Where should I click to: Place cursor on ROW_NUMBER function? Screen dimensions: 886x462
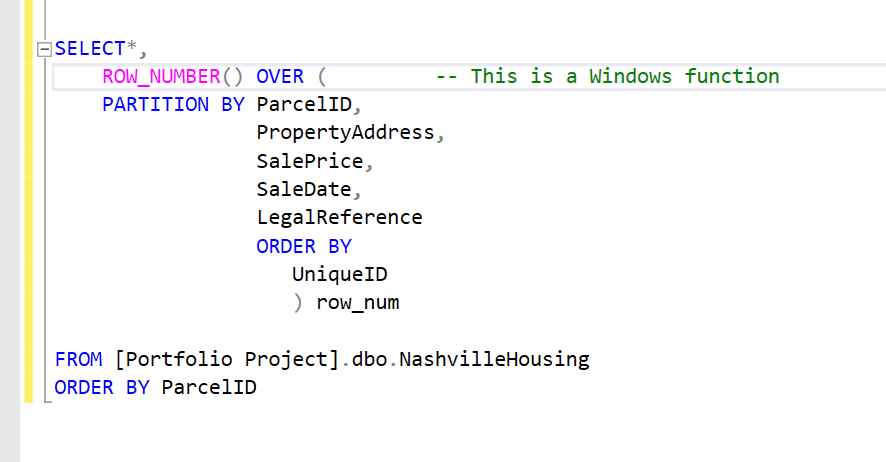pyautogui.click(x=161, y=76)
